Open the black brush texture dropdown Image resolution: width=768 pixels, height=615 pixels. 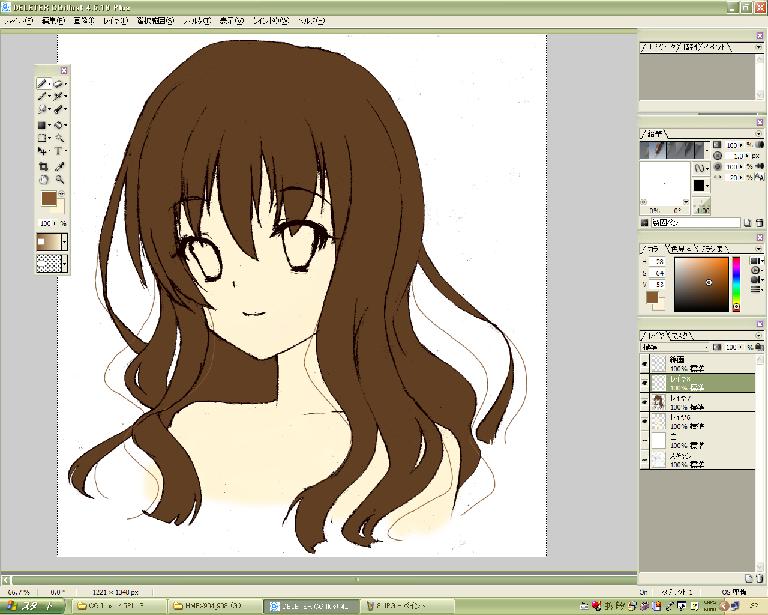pos(701,185)
